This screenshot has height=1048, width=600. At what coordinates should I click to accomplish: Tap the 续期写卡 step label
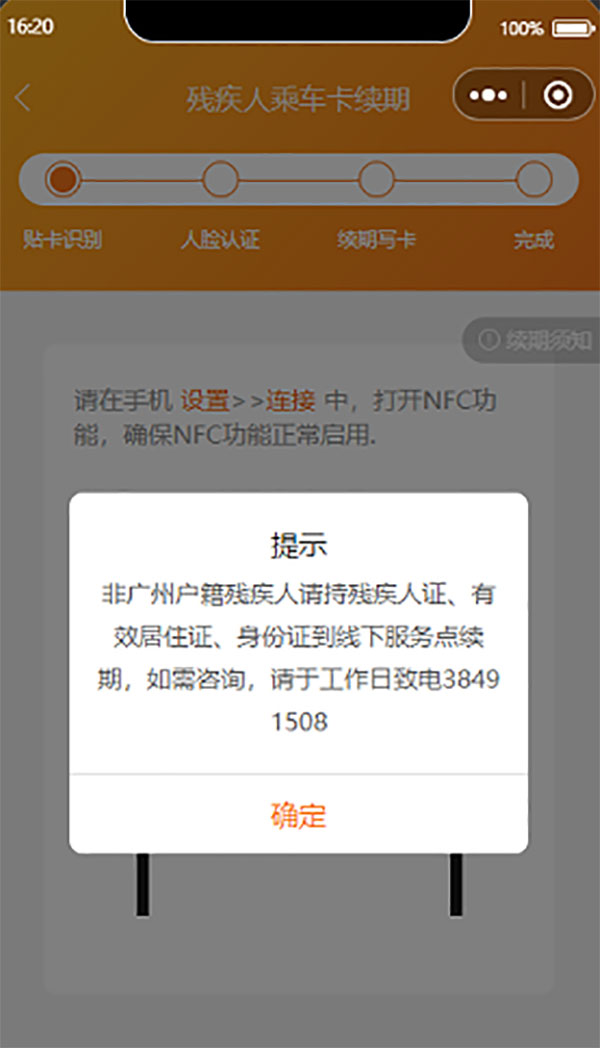377,239
